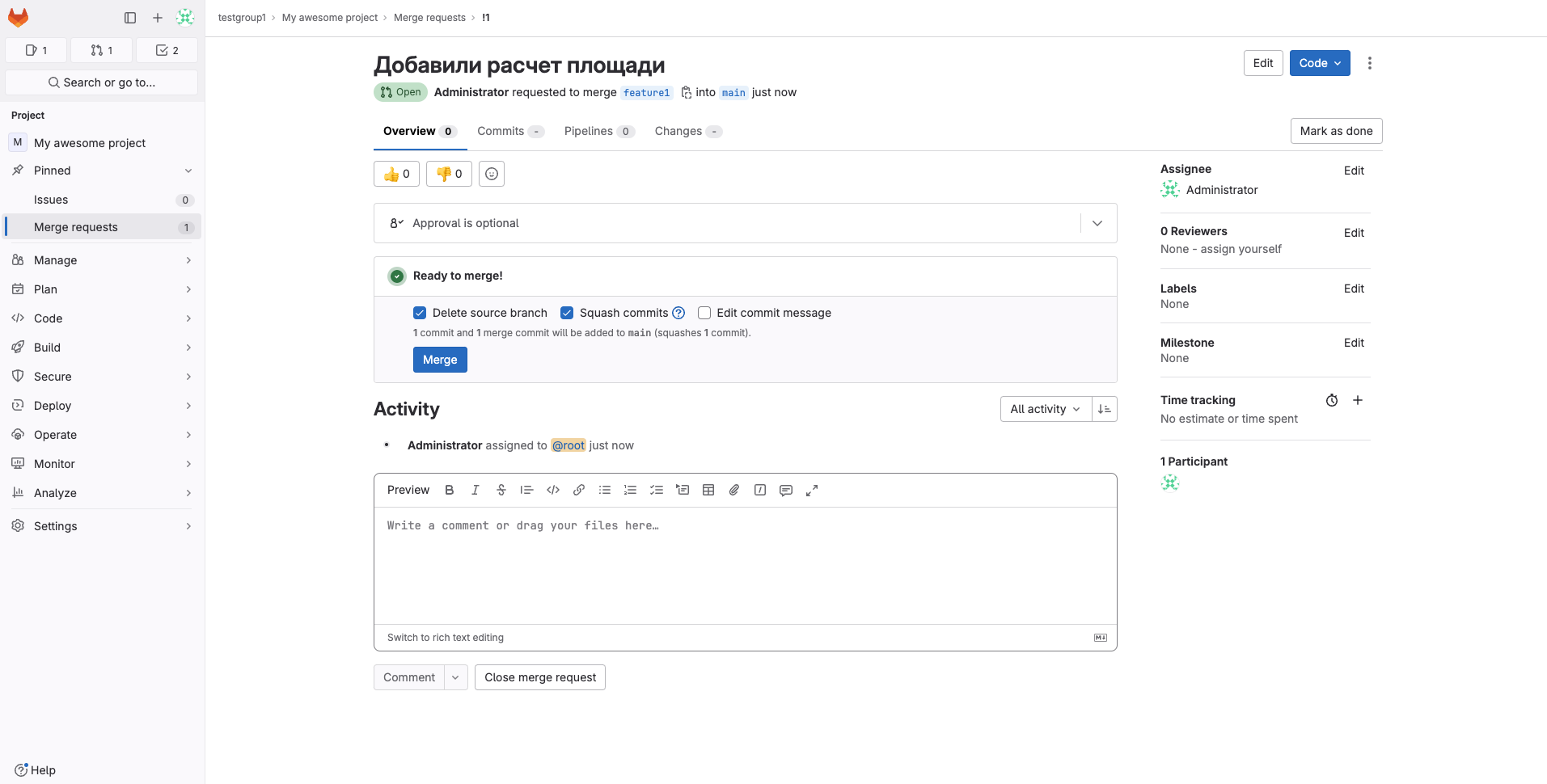The height and width of the screenshot is (784, 1547).
Task: Open the All activity filter dropdown
Action: tap(1045, 409)
